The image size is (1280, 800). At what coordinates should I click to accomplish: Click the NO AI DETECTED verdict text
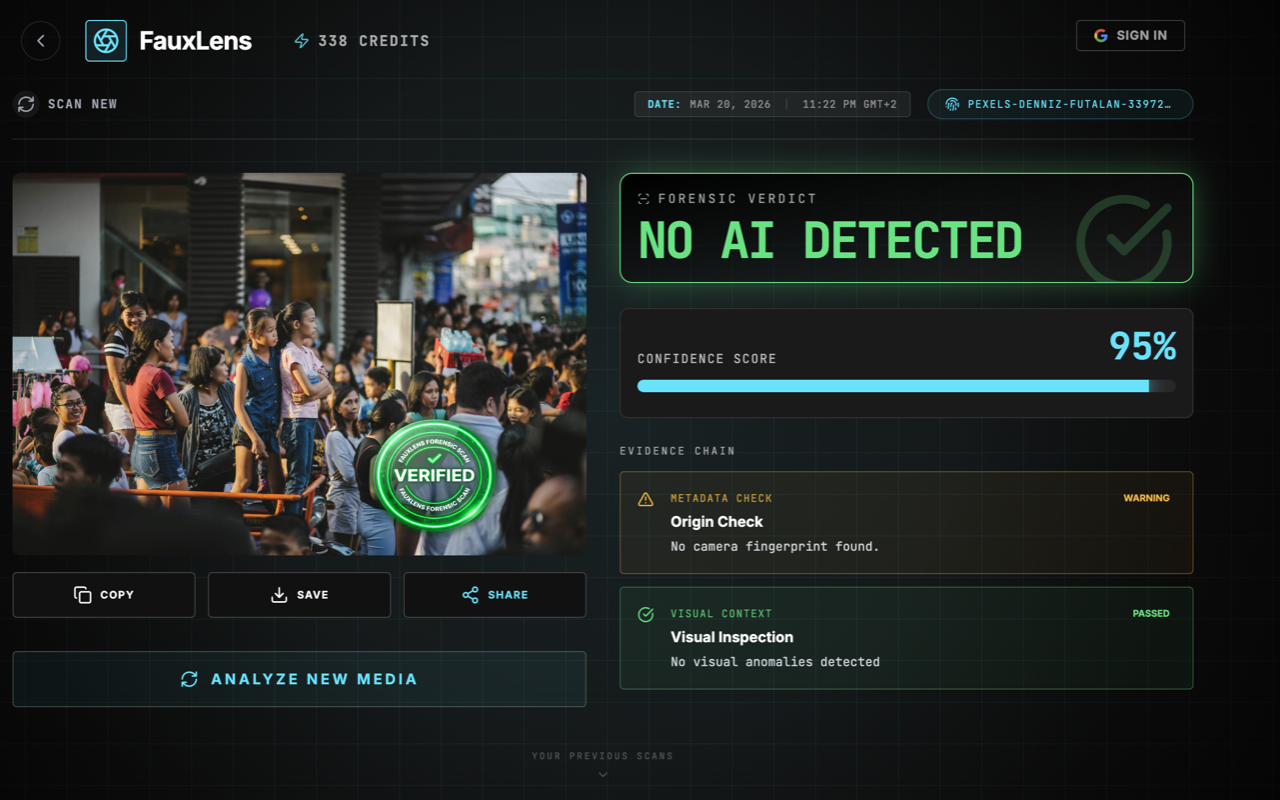[830, 240]
